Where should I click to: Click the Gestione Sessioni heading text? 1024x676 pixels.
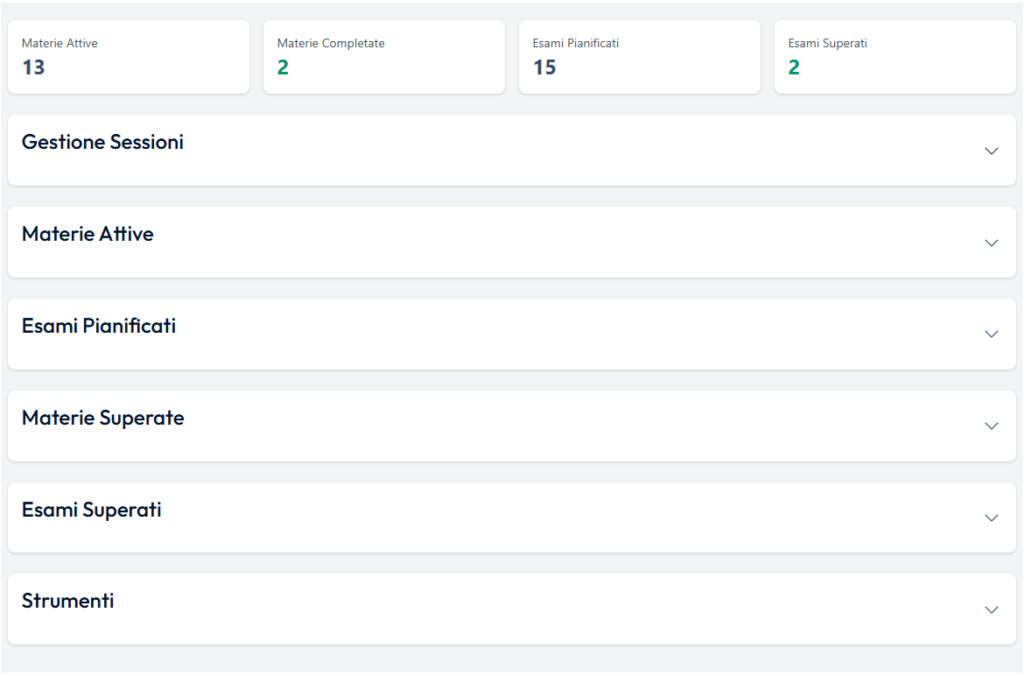pyautogui.click(x=102, y=142)
